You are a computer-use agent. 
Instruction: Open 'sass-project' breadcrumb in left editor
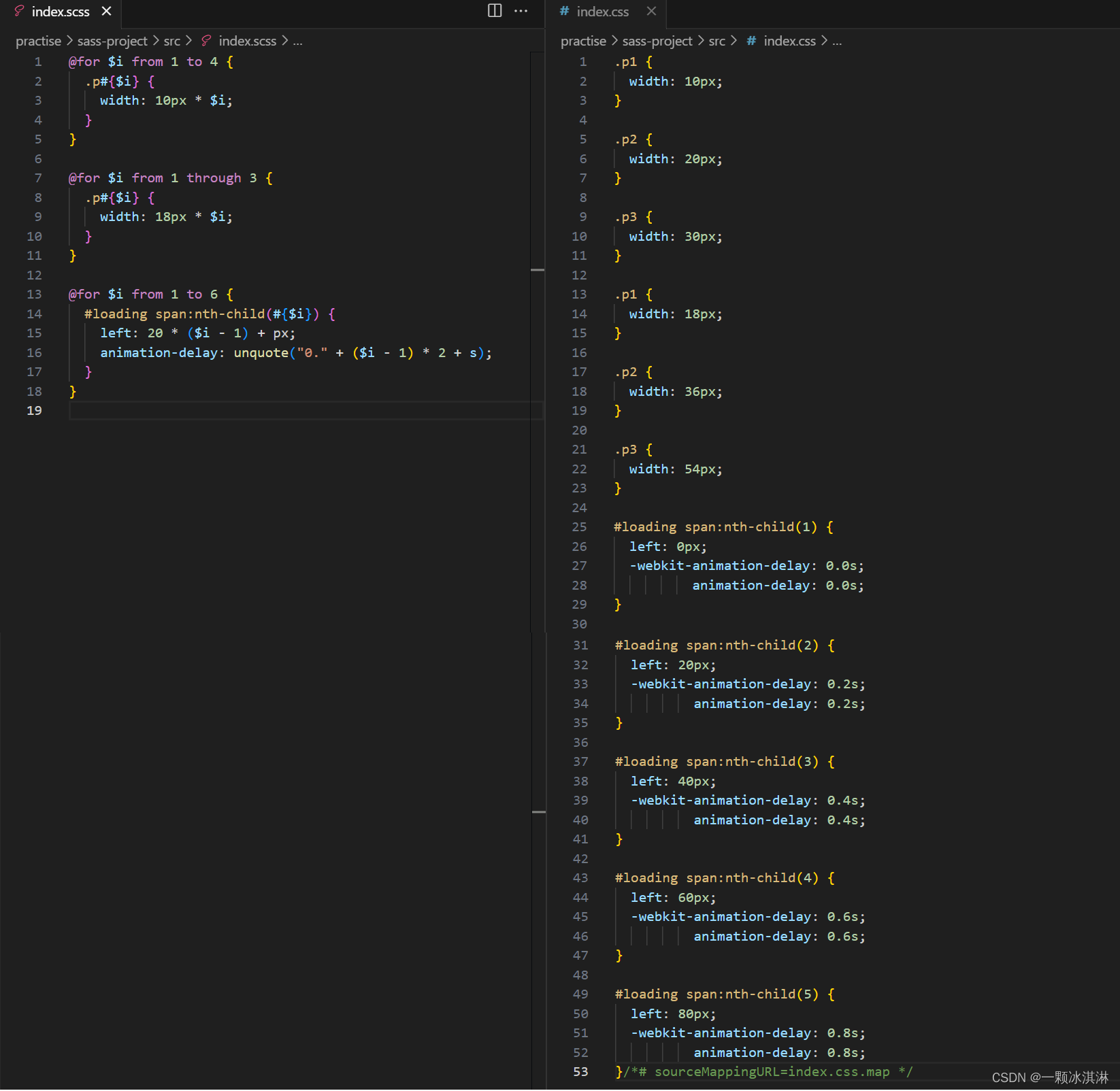click(112, 41)
